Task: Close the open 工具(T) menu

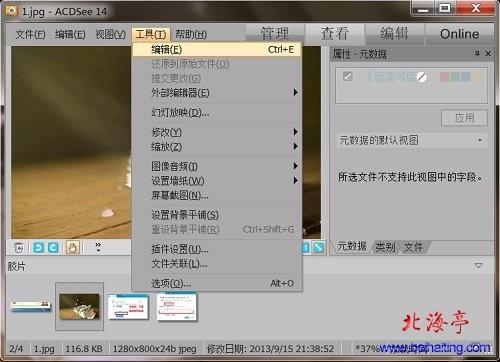Action: pyautogui.click(x=151, y=34)
